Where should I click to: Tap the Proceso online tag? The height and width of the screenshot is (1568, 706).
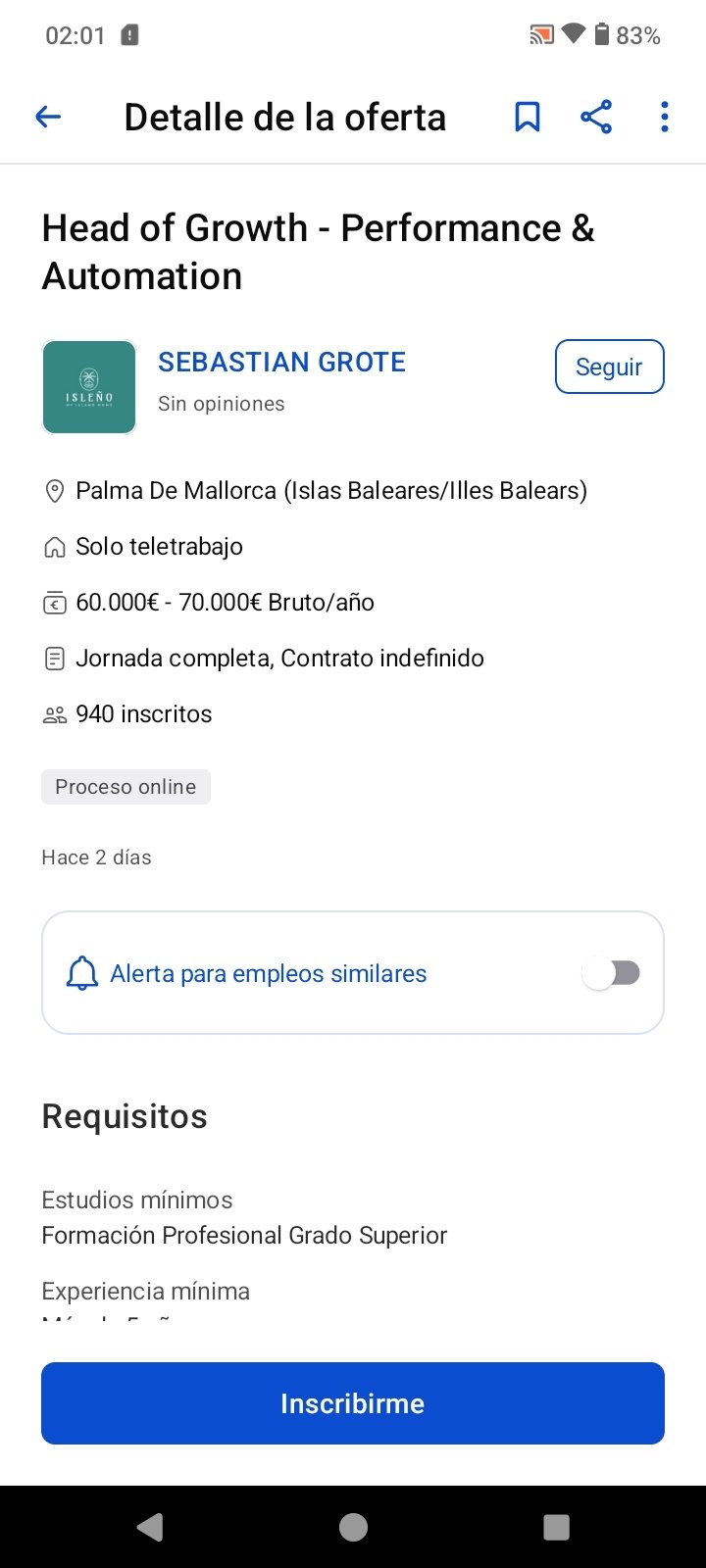(x=126, y=787)
